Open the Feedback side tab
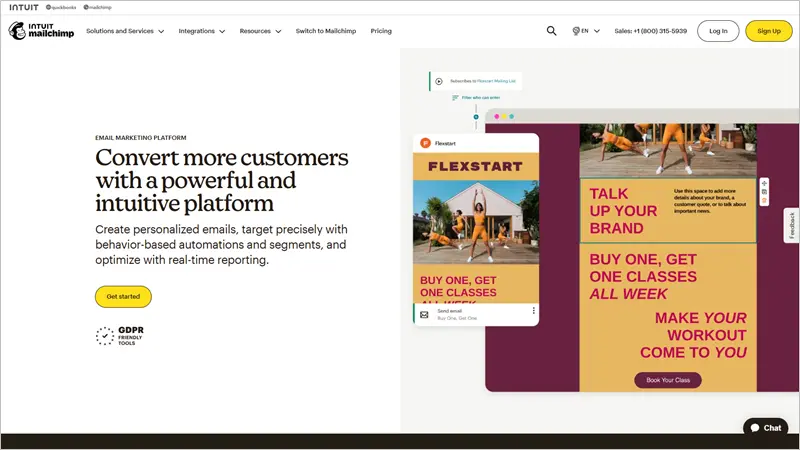Screen dimensions: 800x450 pyautogui.click(x=791, y=225)
